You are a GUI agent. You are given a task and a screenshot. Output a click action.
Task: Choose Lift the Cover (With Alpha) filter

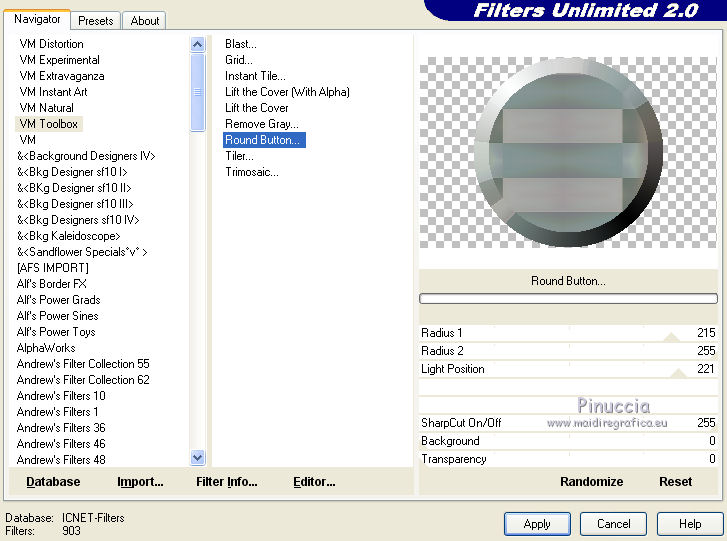point(287,92)
